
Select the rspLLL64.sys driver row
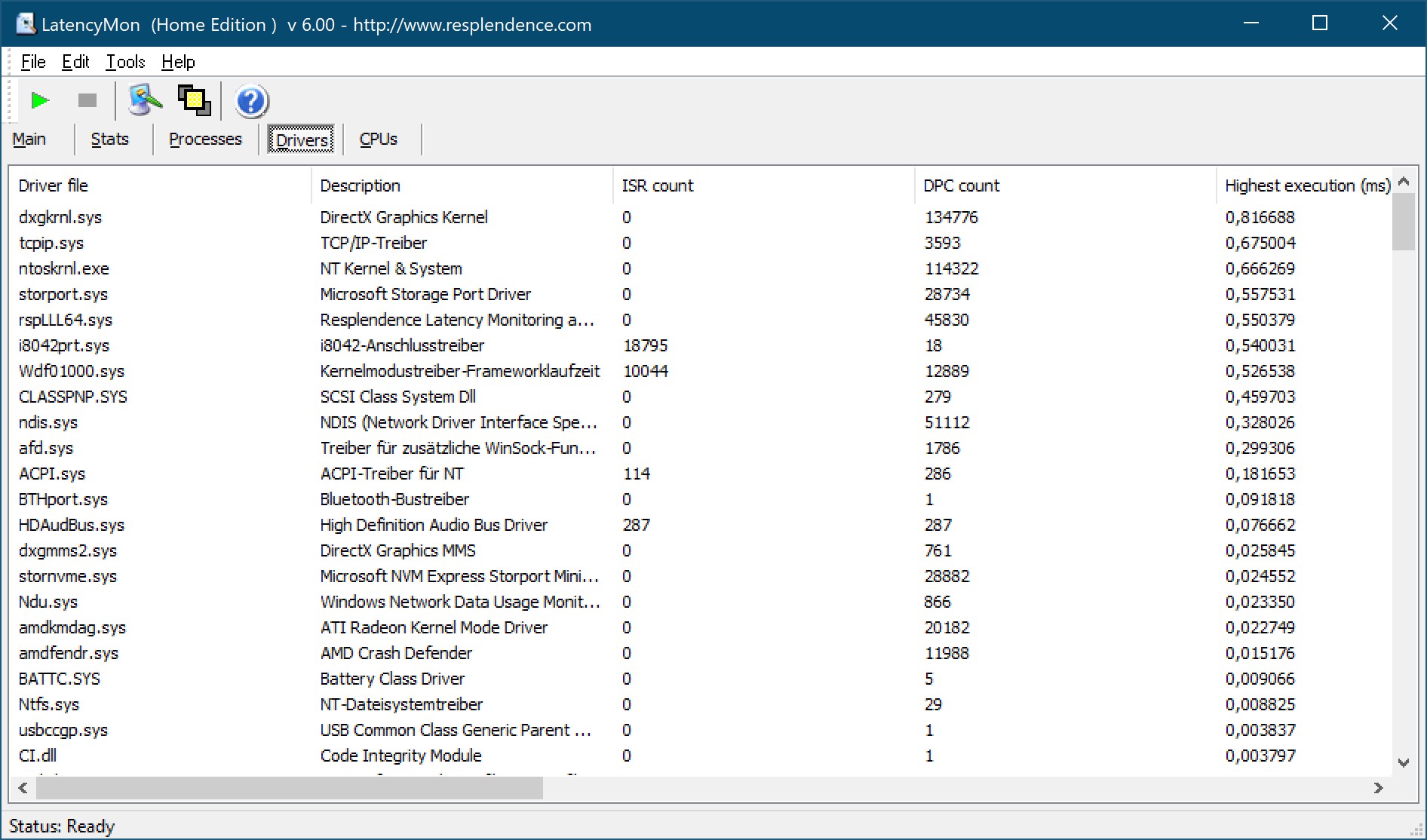[701, 320]
